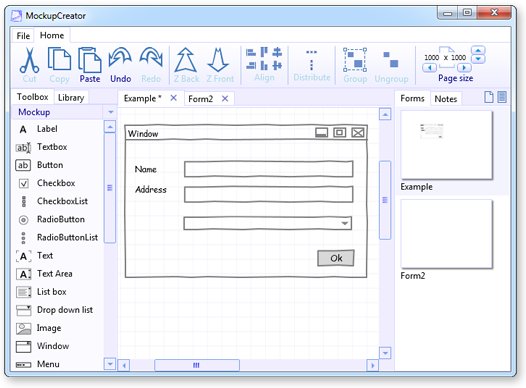526x388 pixels.
Task: Decrease page width with left arrow
Action: 429,68
